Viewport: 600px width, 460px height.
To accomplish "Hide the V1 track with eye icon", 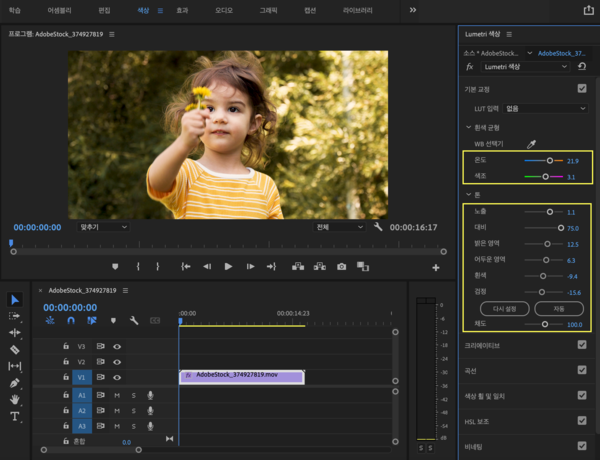I will 117,377.
